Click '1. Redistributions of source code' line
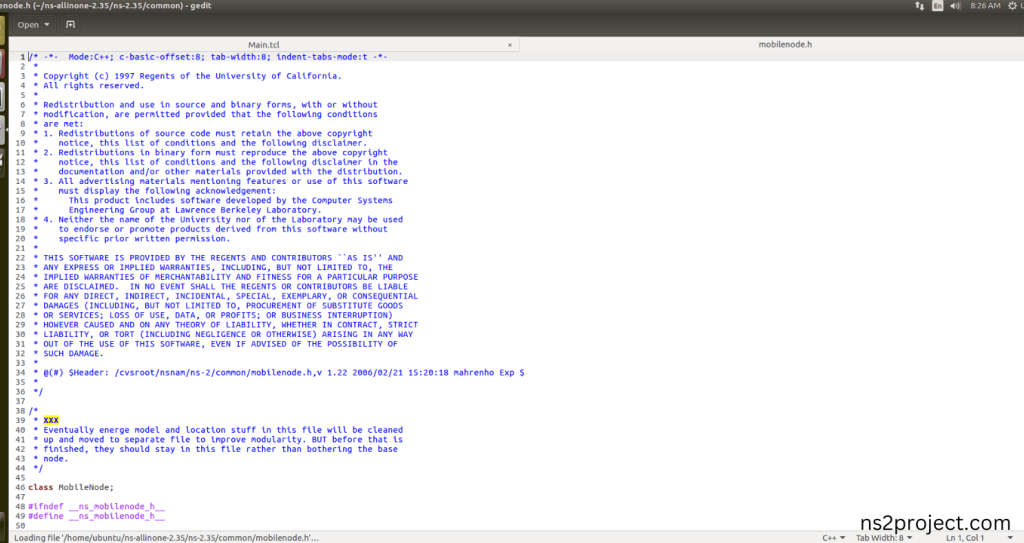Screen dimensions: 1024x543 202,133
